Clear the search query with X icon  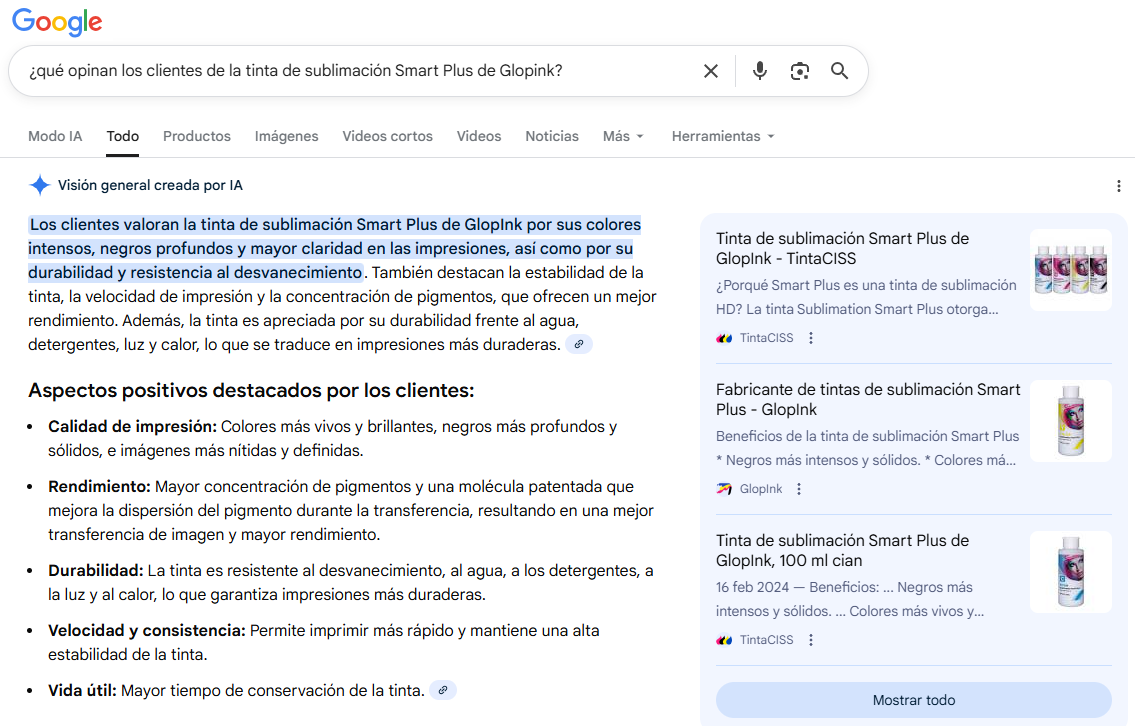(x=711, y=71)
